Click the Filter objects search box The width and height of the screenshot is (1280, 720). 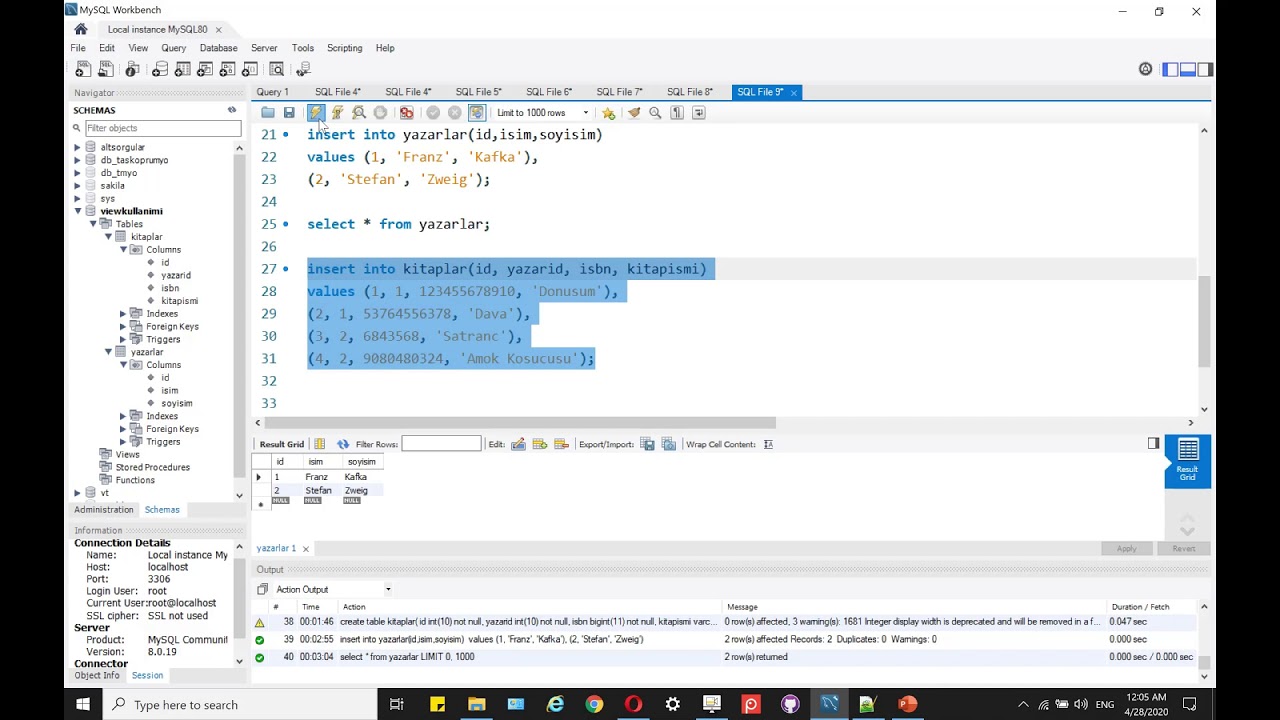click(x=162, y=128)
